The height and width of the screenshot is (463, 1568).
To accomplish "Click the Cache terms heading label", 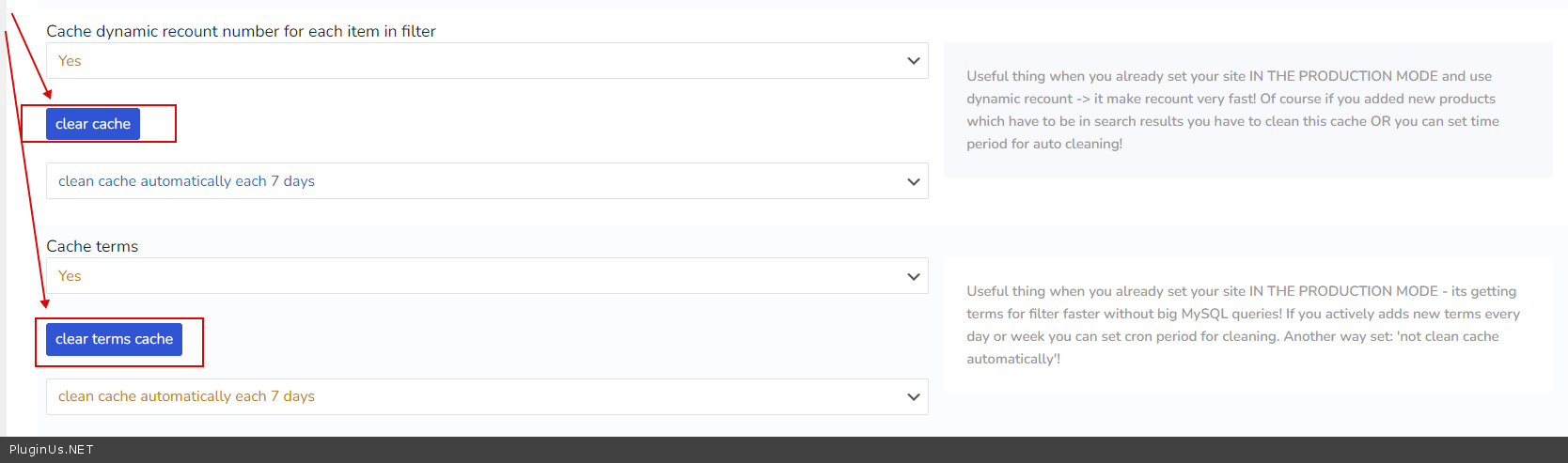I will click(x=92, y=246).
